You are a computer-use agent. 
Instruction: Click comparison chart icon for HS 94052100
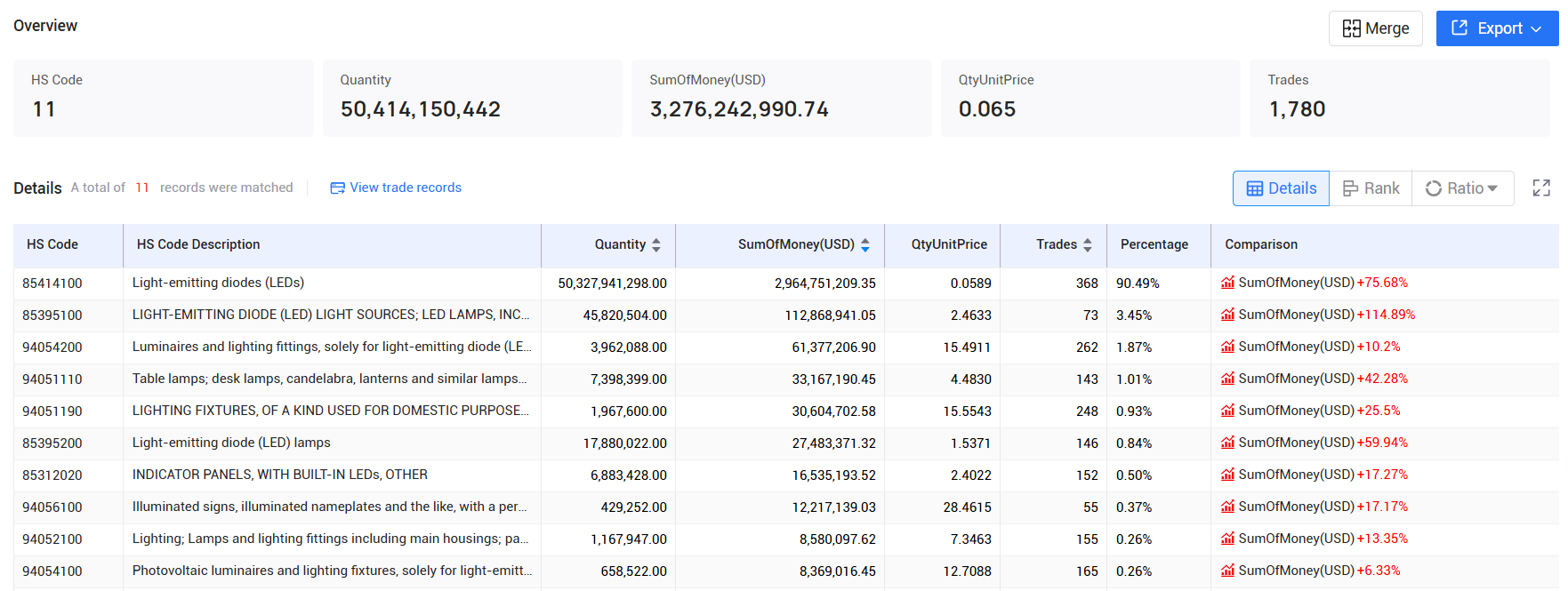click(x=1227, y=539)
